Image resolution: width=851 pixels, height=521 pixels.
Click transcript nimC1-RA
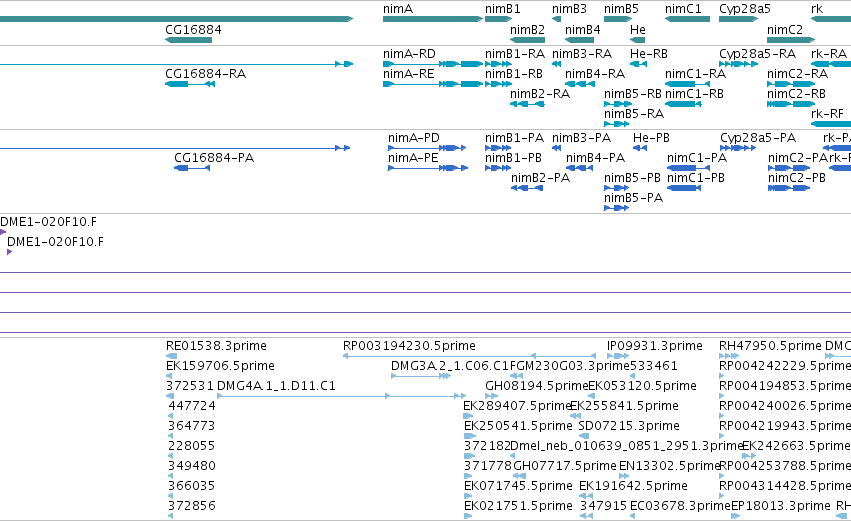pos(687,84)
